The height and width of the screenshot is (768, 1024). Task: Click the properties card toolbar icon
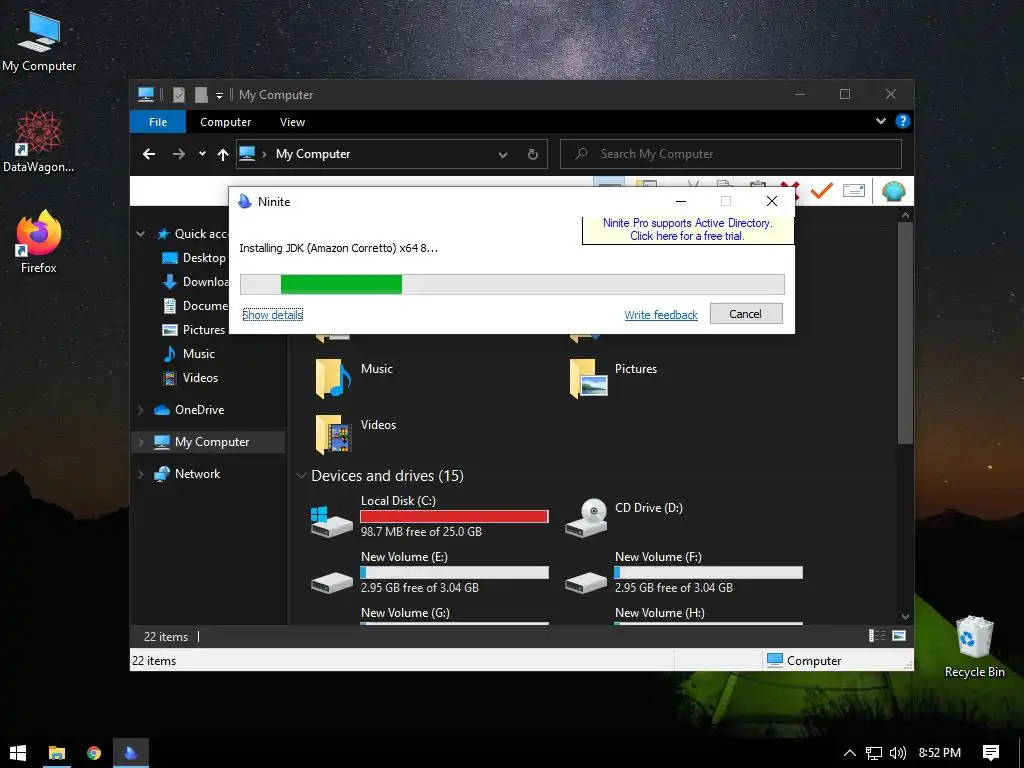click(x=854, y=191)
